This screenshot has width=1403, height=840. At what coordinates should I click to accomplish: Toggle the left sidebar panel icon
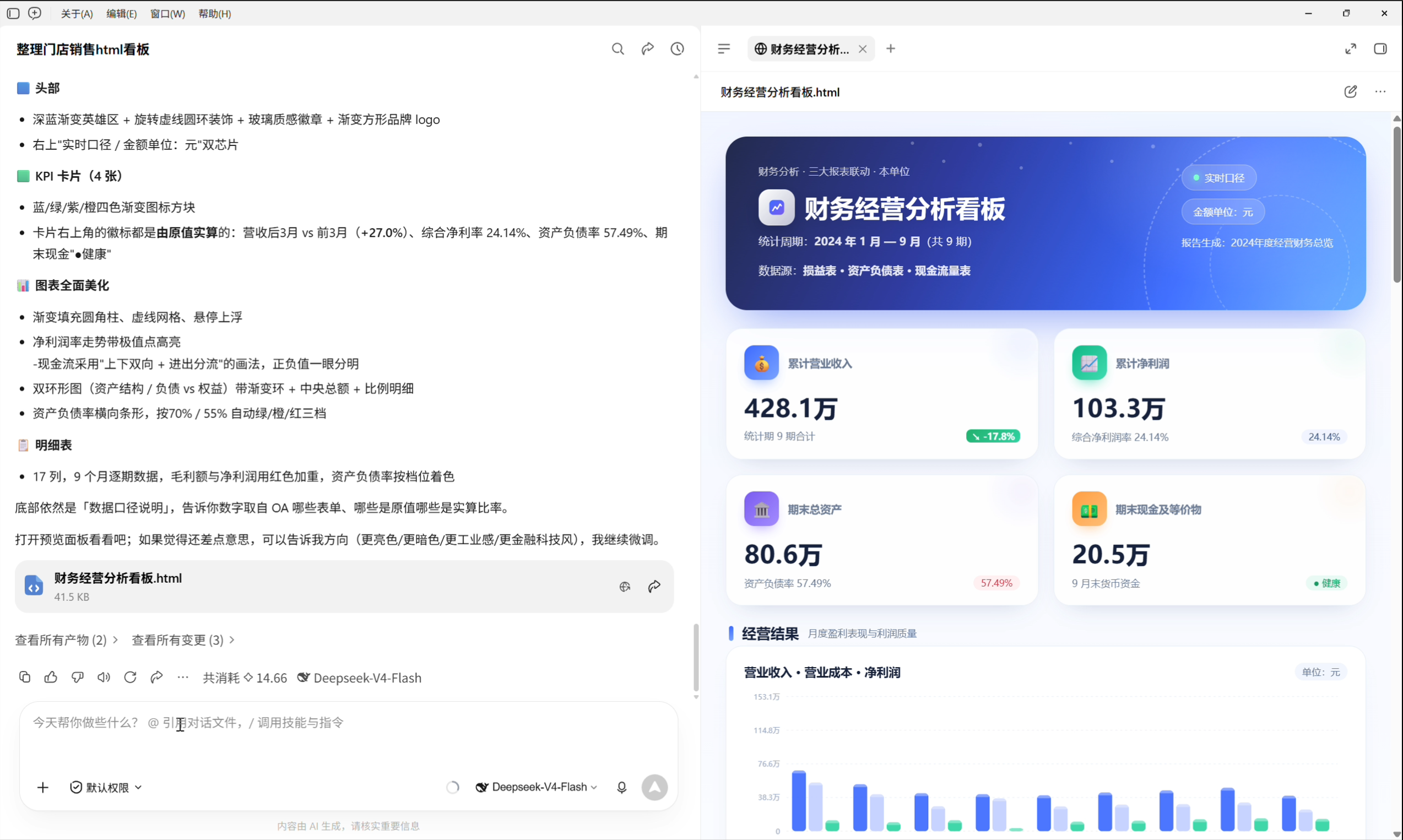click(x=13, y=13)
